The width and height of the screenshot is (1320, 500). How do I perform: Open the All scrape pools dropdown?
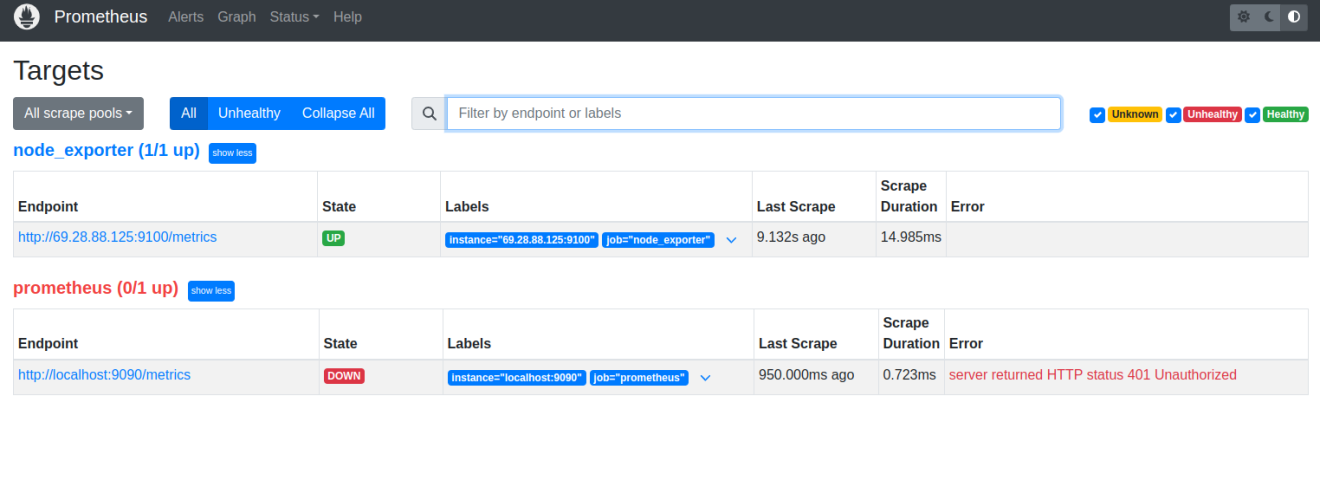click(78, 114)
